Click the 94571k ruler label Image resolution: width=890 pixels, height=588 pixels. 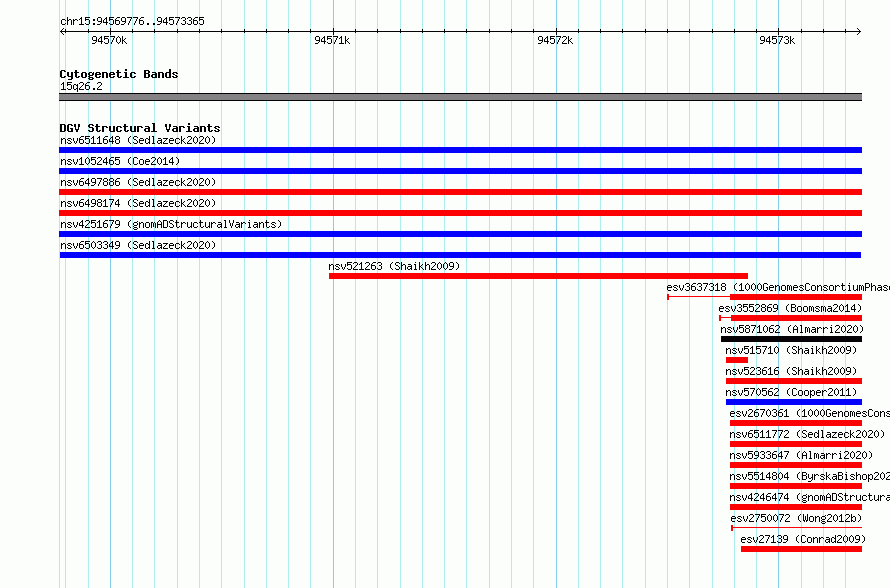332,40
